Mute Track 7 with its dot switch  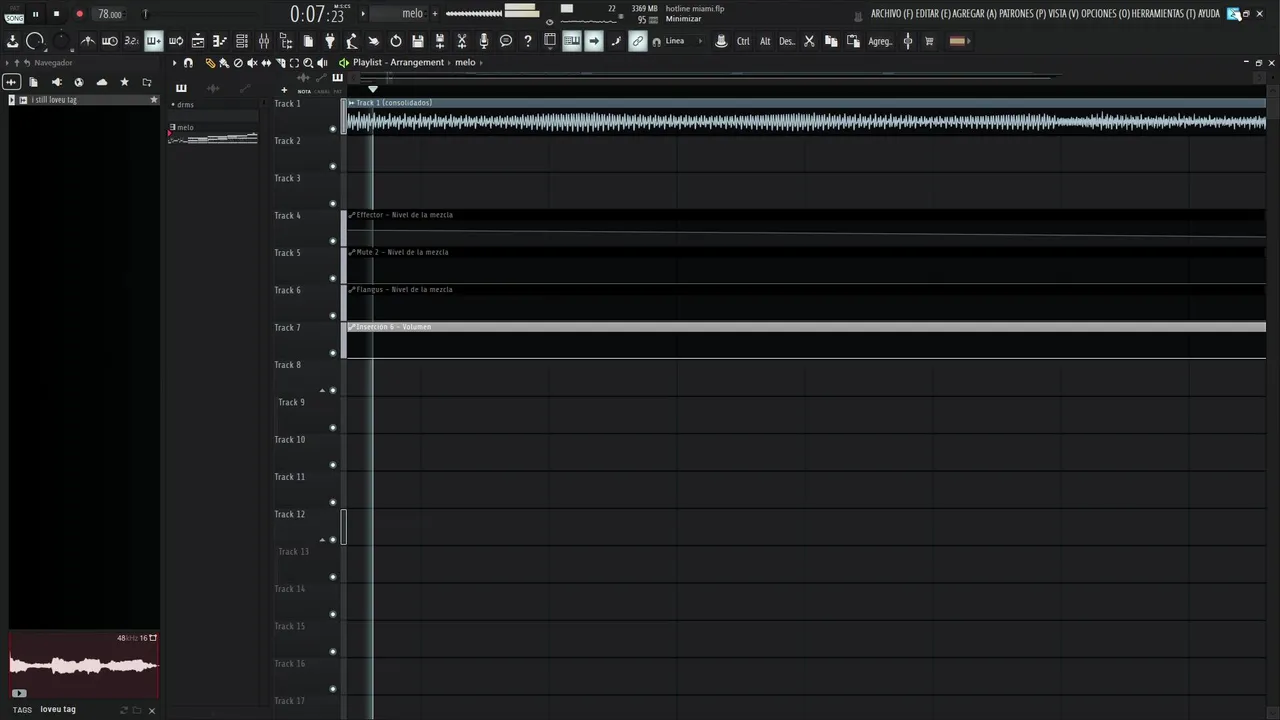[333, 353]
